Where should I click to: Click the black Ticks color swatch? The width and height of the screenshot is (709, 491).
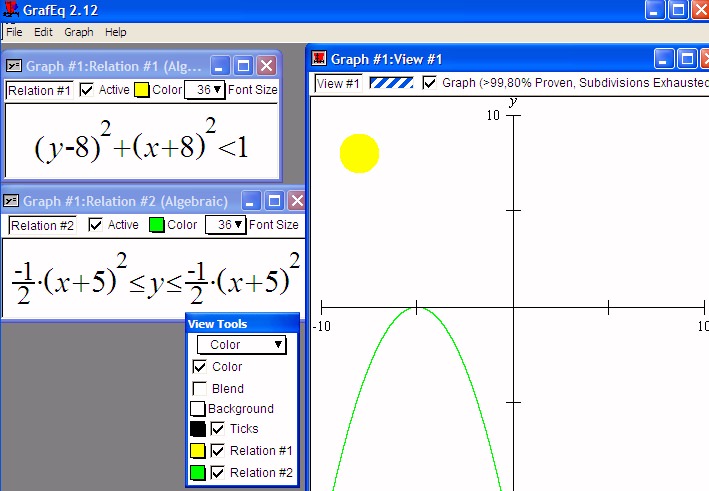coord(198,429)
